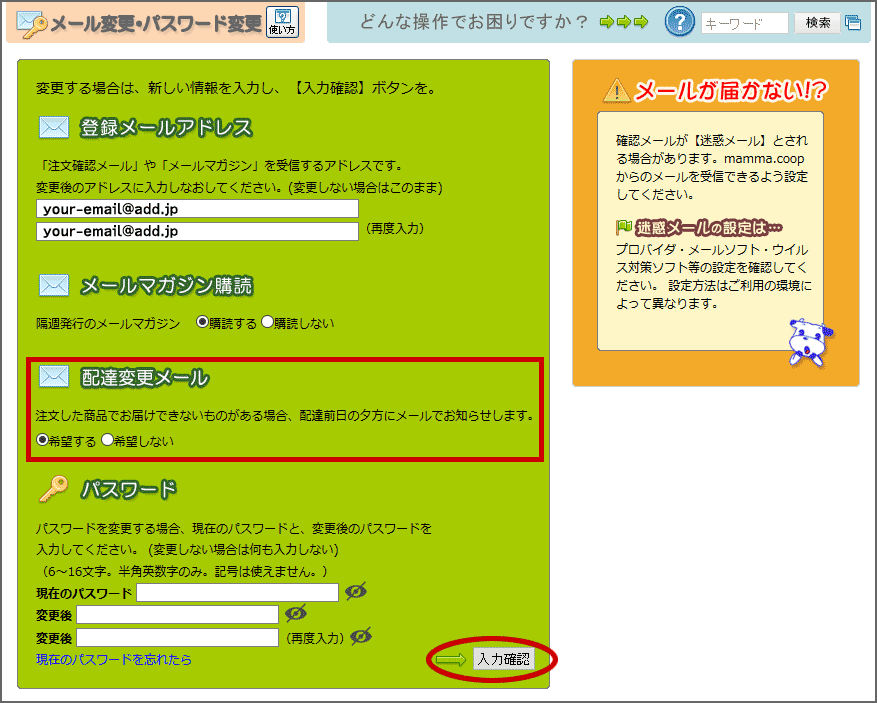Click the window icon beside 検索 button

pyautogui.click(x=853, y=23)
